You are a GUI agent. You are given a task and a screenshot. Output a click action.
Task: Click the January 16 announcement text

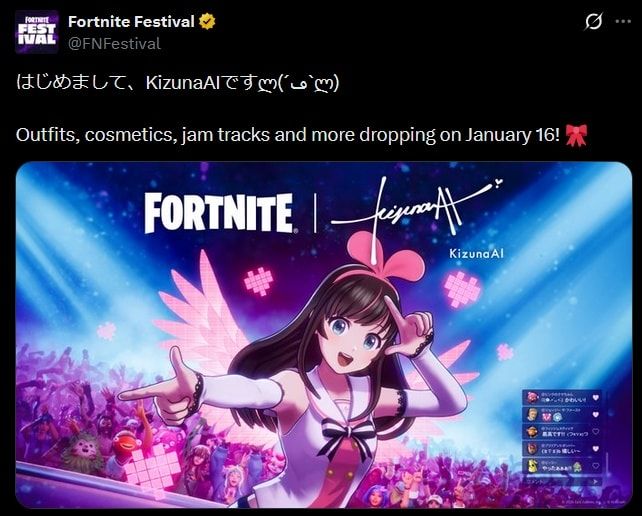coord(287,135)
